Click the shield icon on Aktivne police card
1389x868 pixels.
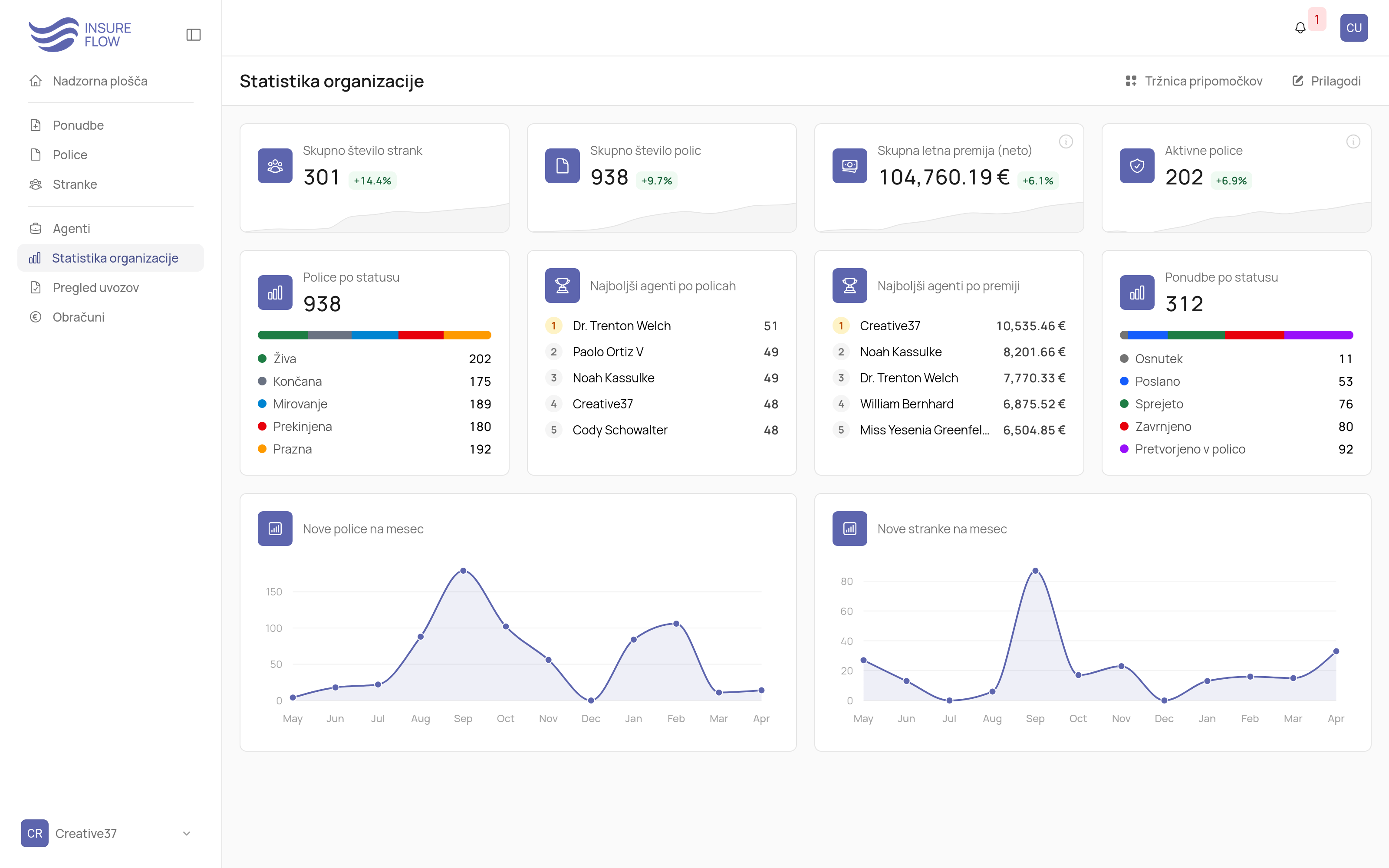tap(1137, 165)
